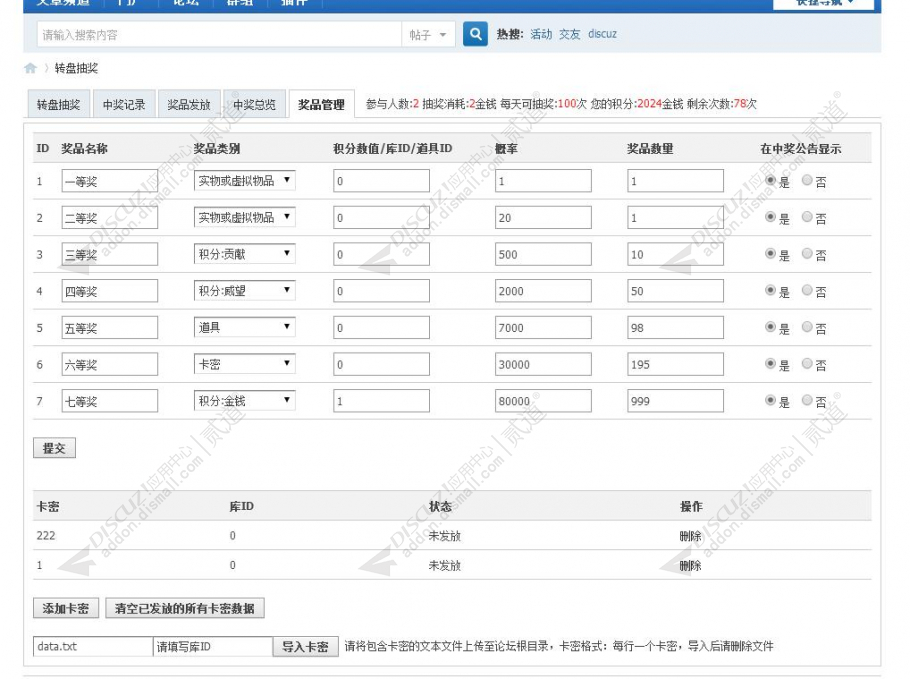The width and height of the screenshot is (910, 679).
Task: Select 否 radio for 二等奖 row
Action: [807, 217]
